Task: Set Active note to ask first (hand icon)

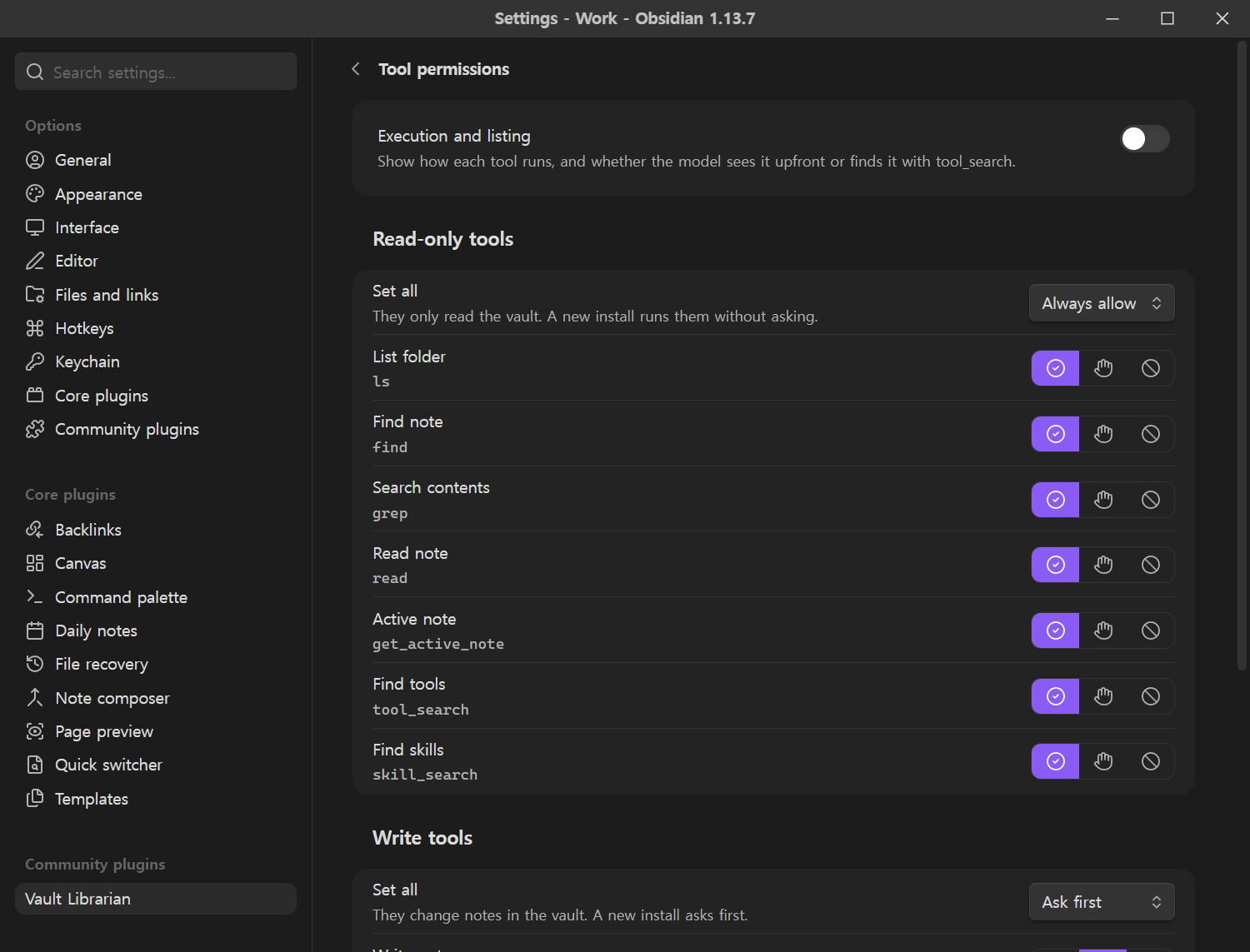Action: tap(1103, 631)
